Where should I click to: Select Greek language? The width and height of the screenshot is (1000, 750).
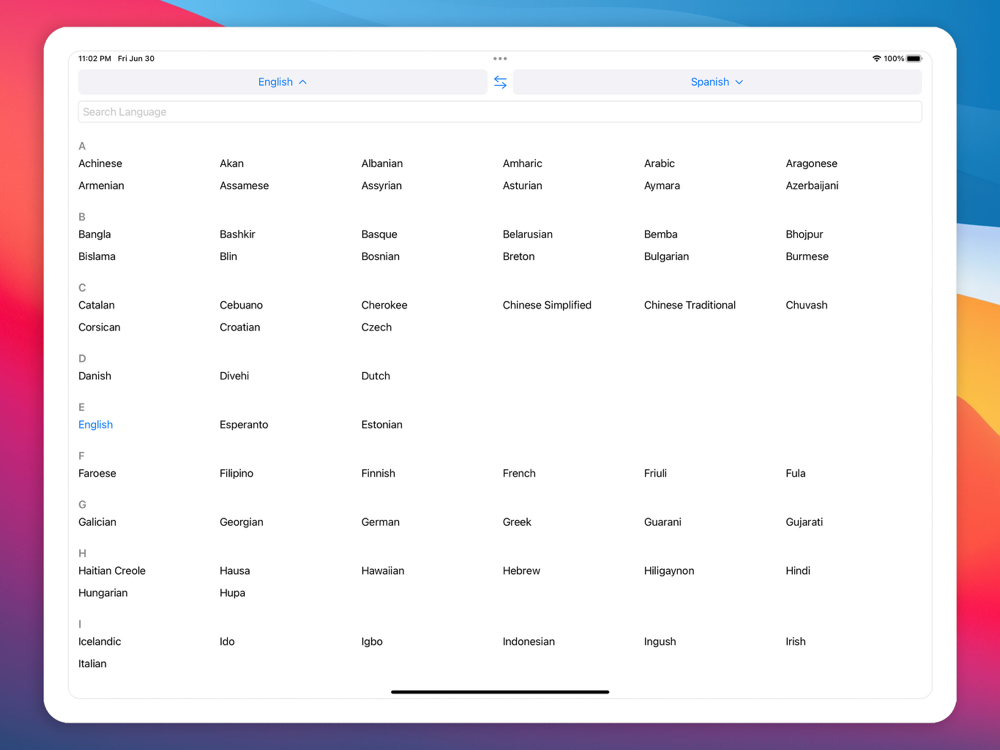(x=517, y=522)
